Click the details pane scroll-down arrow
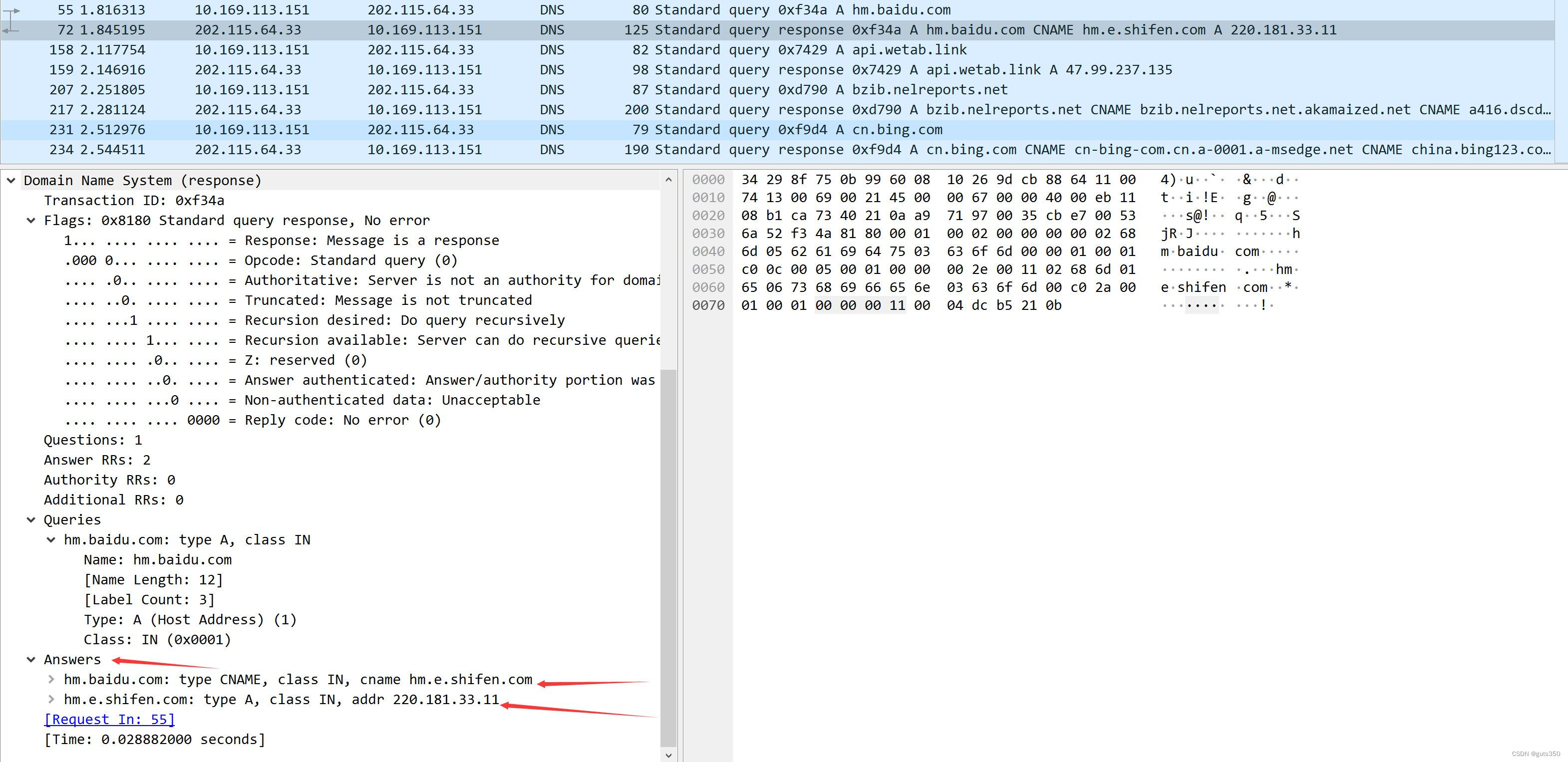 pos(668,755)
